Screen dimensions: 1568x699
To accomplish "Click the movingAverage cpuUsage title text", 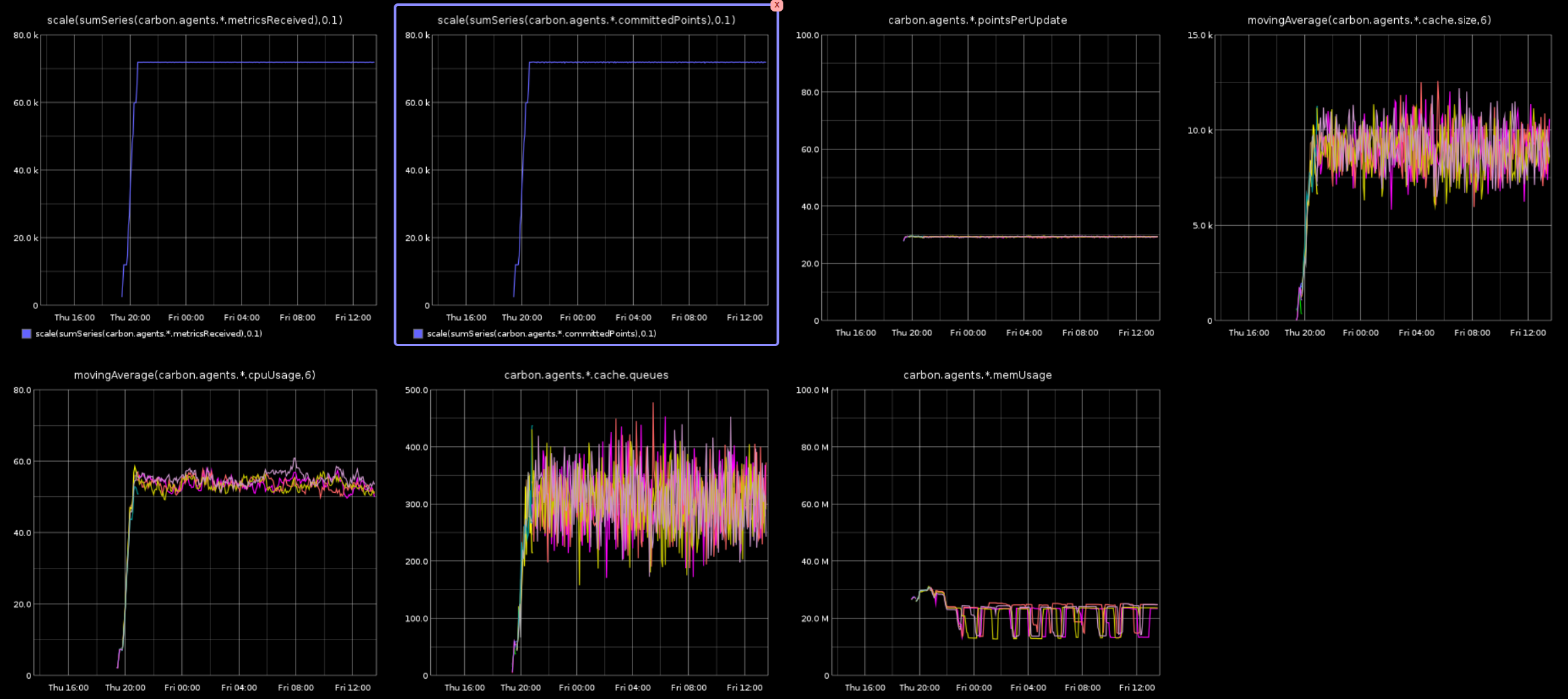I will [x=195, y=375].
